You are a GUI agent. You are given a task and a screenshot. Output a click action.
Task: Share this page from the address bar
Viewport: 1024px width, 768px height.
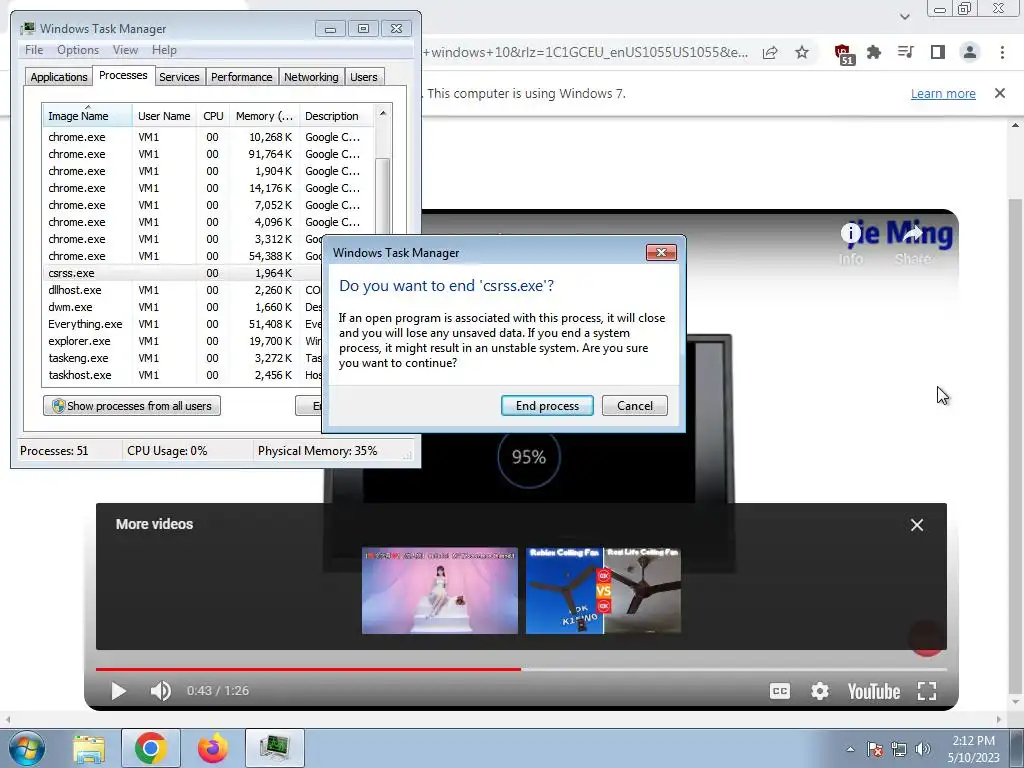click(770, 52)
